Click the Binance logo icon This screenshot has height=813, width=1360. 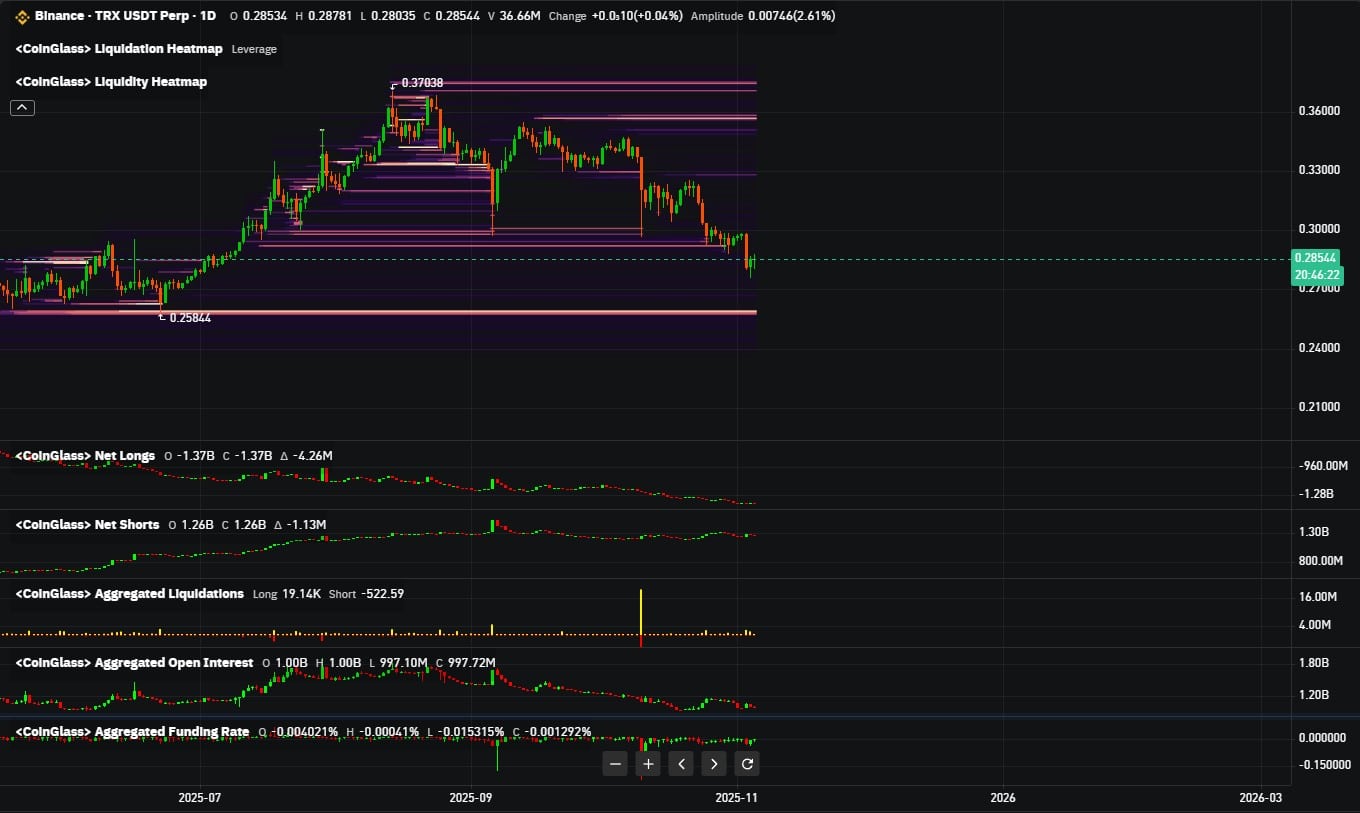pyautogui.click(x=22, y=16)
